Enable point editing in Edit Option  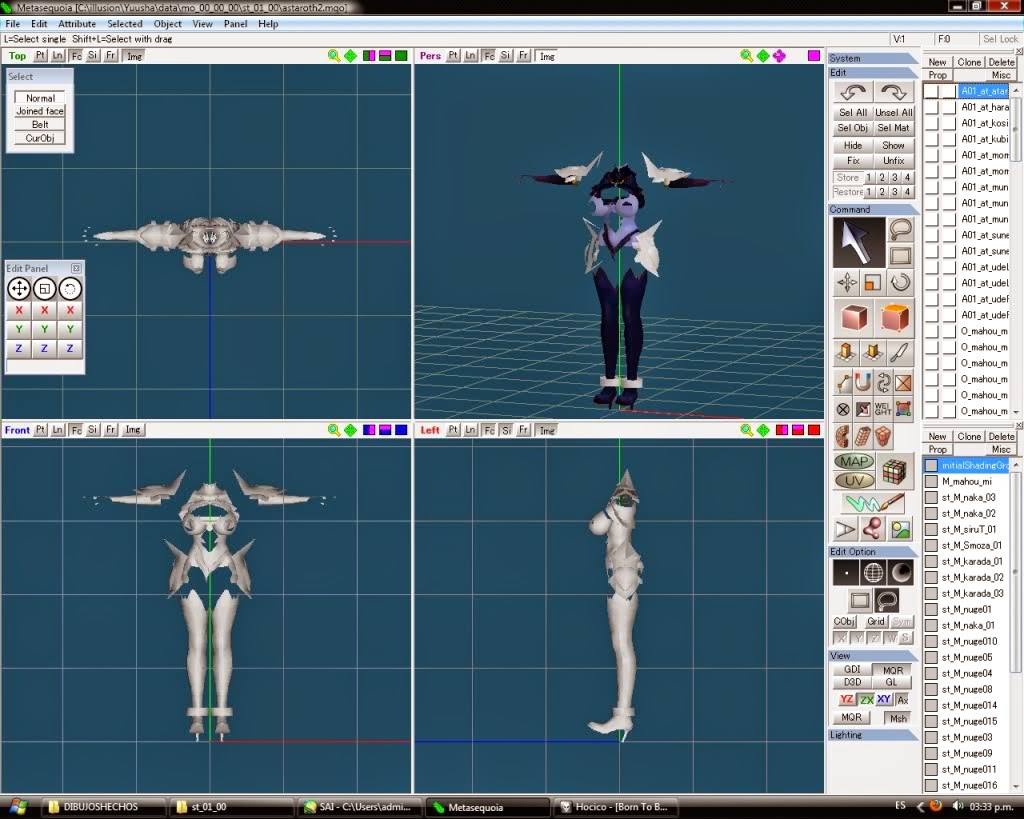[x=846, y=573]
